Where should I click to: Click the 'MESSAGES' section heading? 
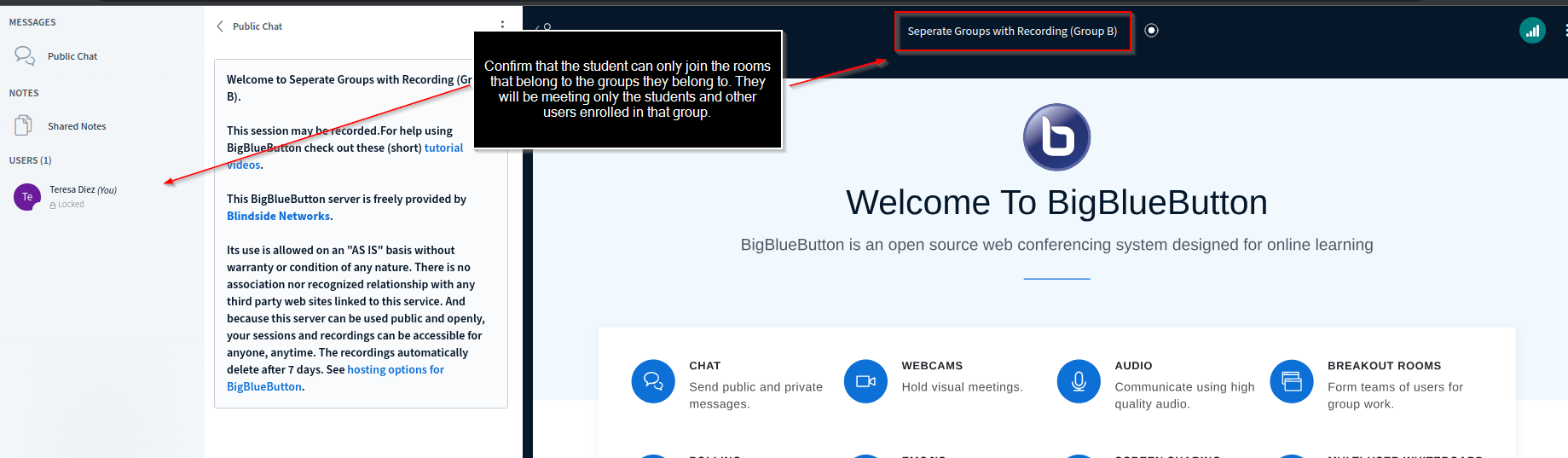[32, 22]
